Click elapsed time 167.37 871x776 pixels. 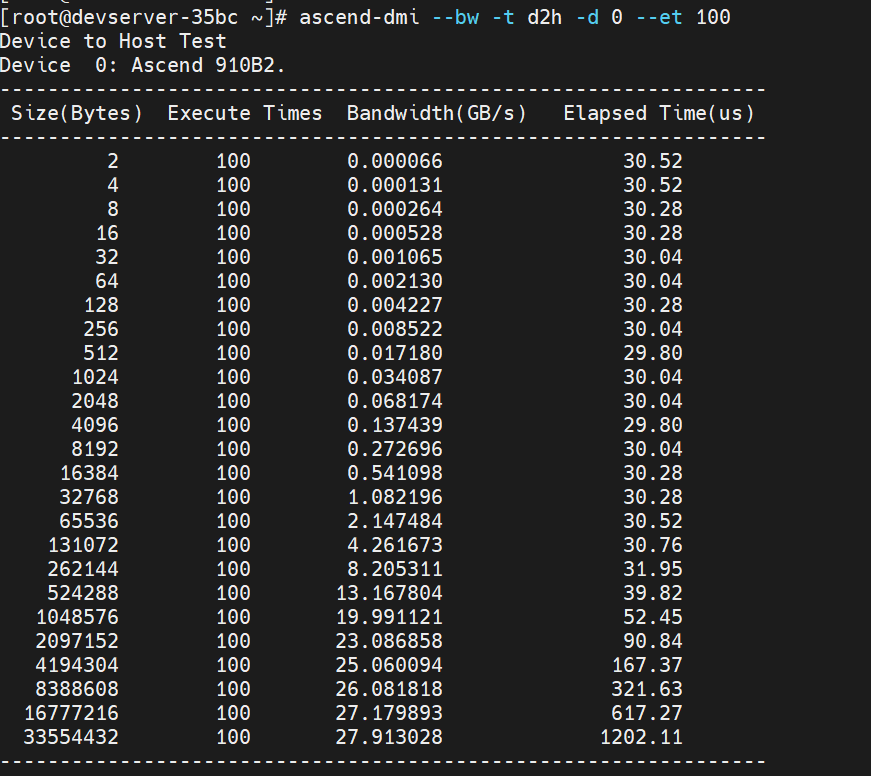coord(647,665)
